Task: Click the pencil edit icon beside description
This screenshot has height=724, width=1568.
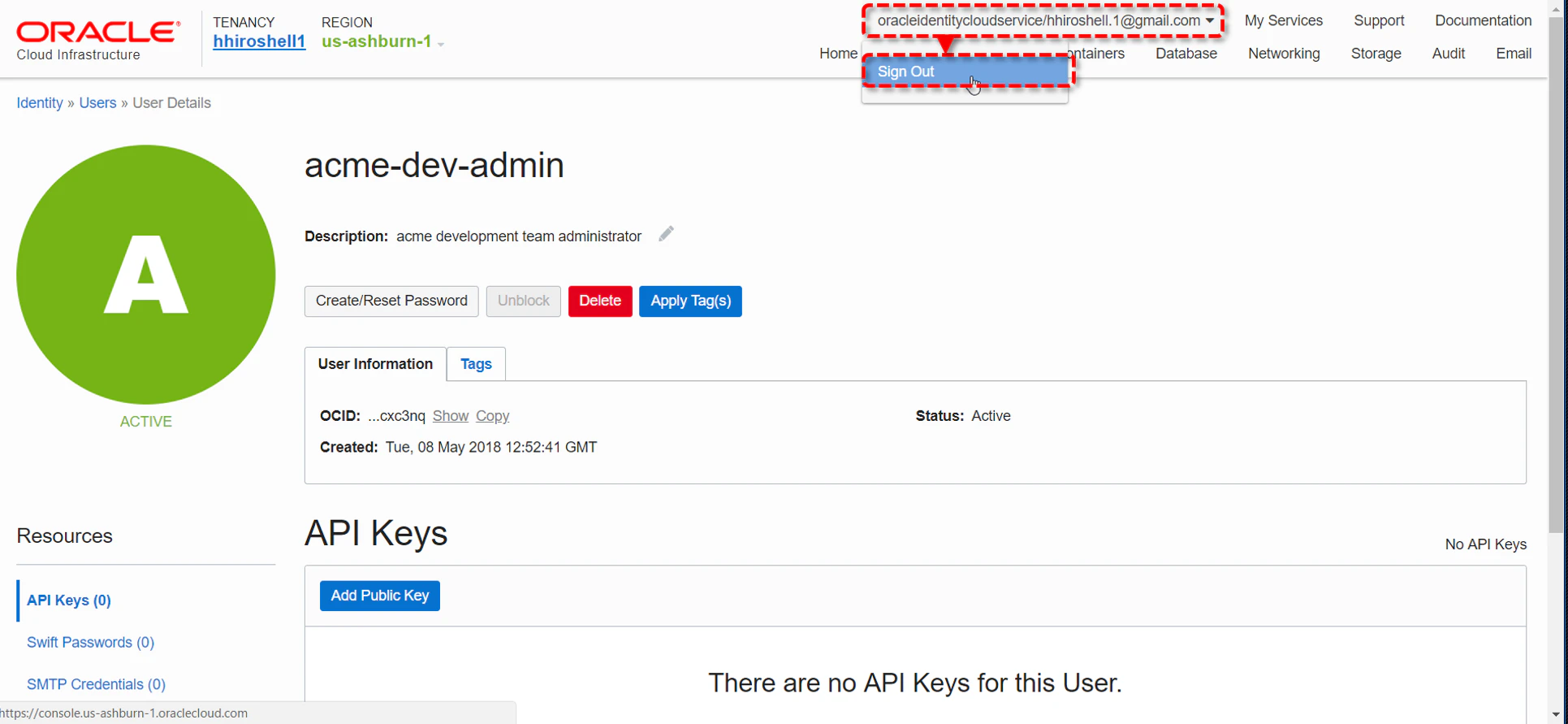Action: pyautogui.click(x=666, y=234)
